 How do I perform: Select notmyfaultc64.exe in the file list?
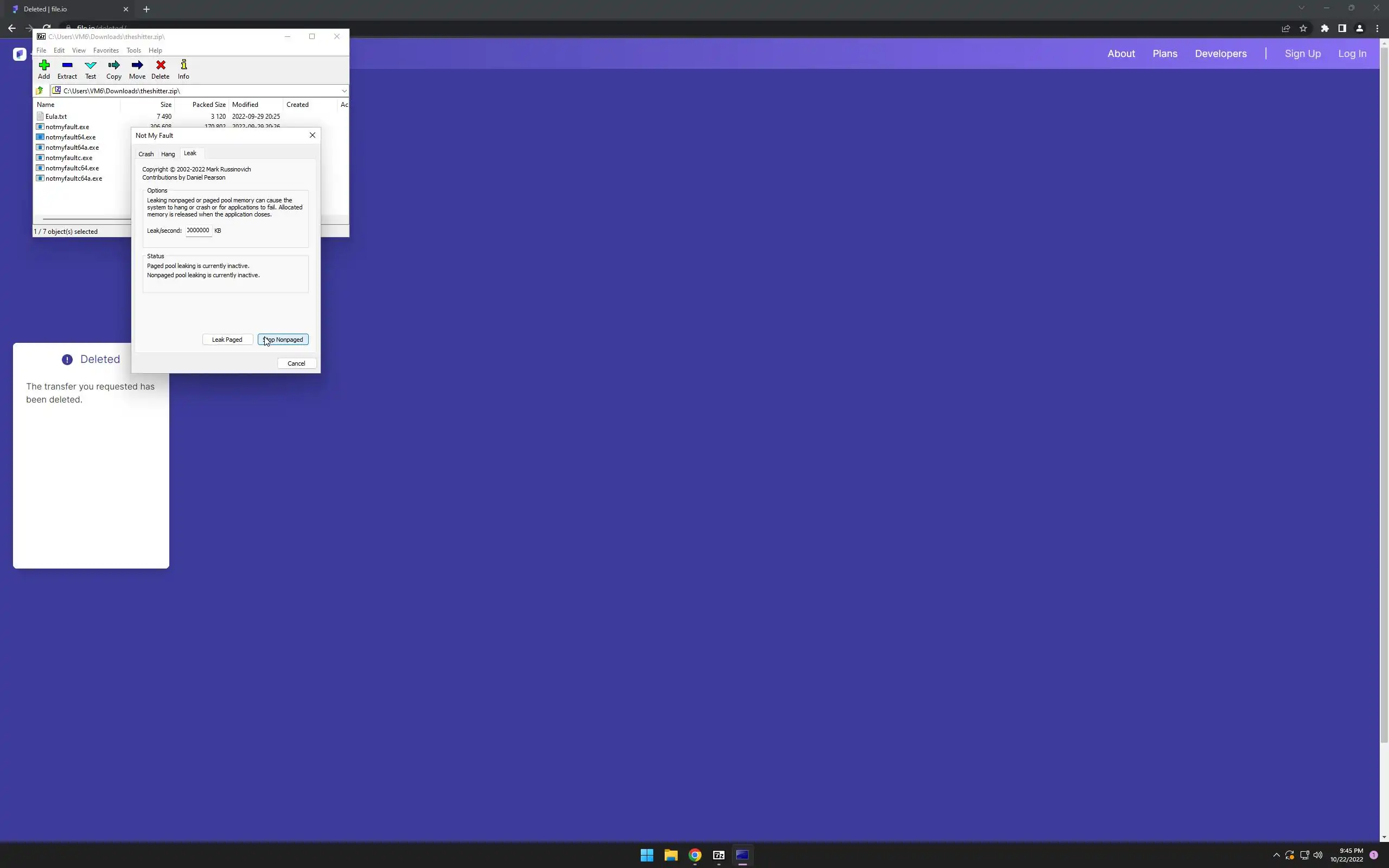point(72,168)
